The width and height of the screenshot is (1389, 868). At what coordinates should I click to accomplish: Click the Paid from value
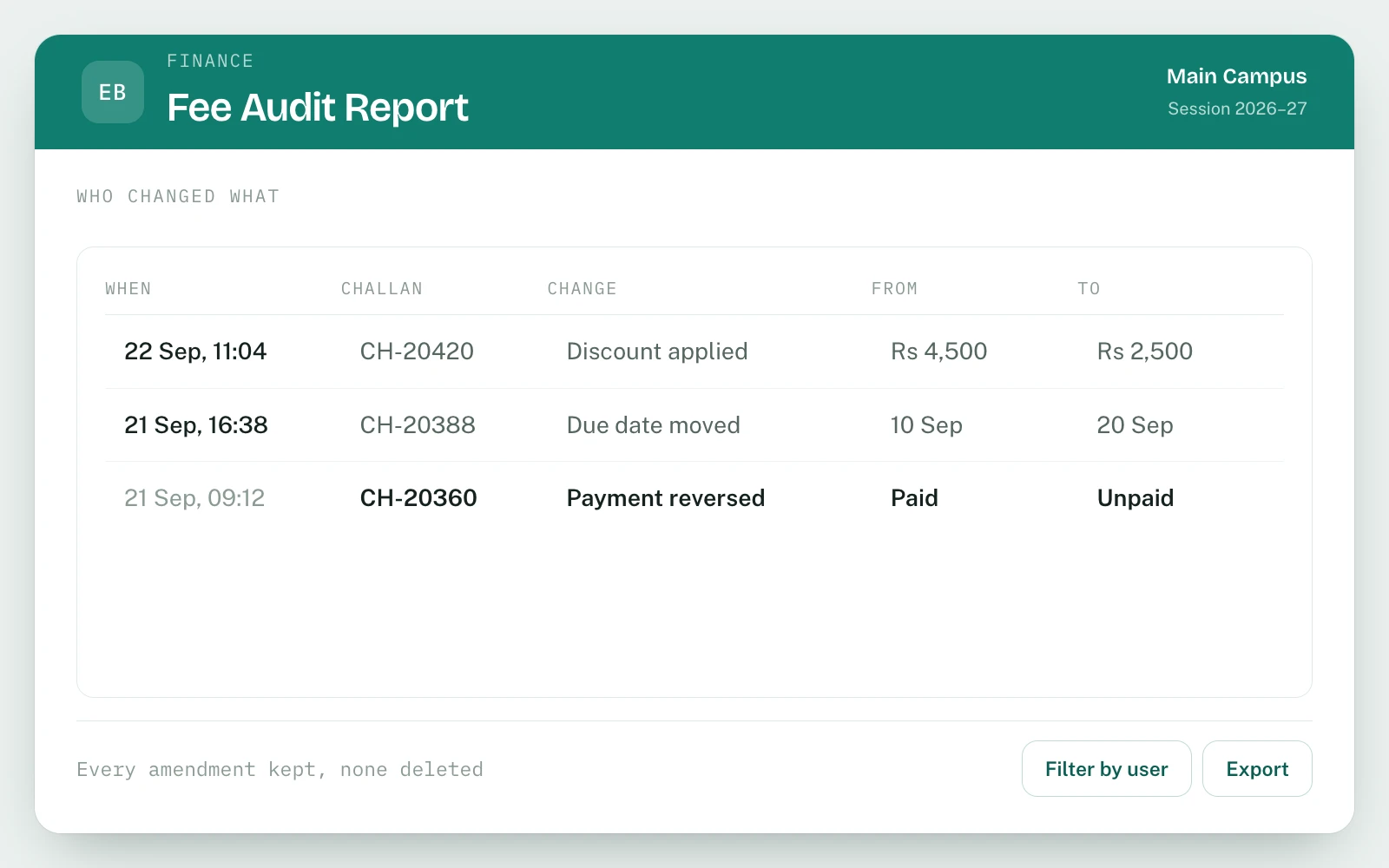click(x=914, y=498)
